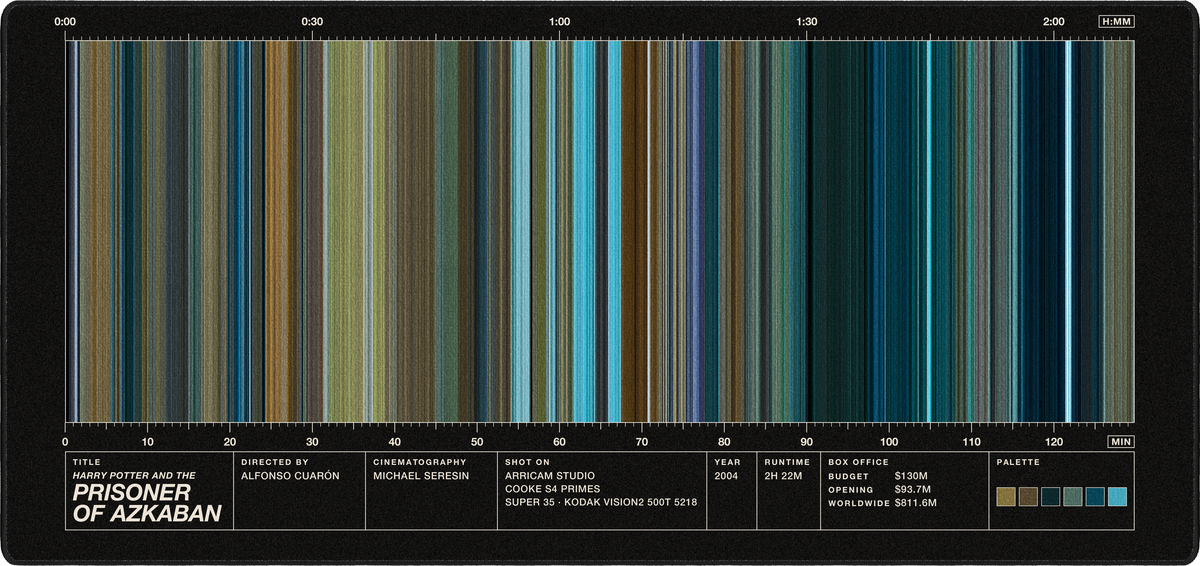Click the grey-green palette swatch

(1073, 497)
